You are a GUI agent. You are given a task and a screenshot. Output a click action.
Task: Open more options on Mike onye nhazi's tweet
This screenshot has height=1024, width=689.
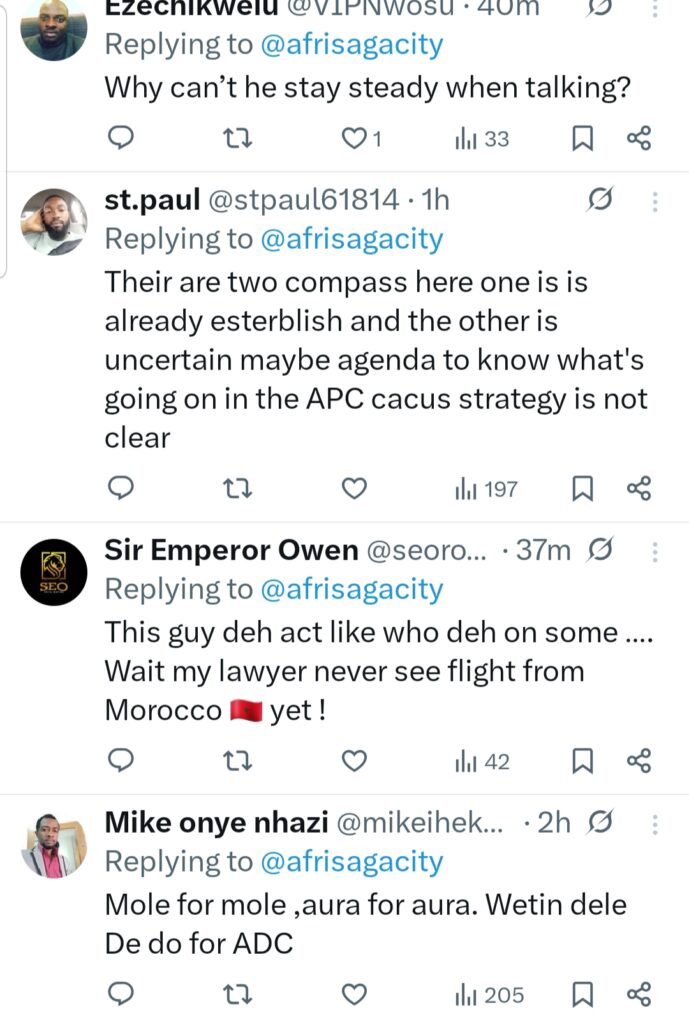pyautogui.click(x=656, y=823)
